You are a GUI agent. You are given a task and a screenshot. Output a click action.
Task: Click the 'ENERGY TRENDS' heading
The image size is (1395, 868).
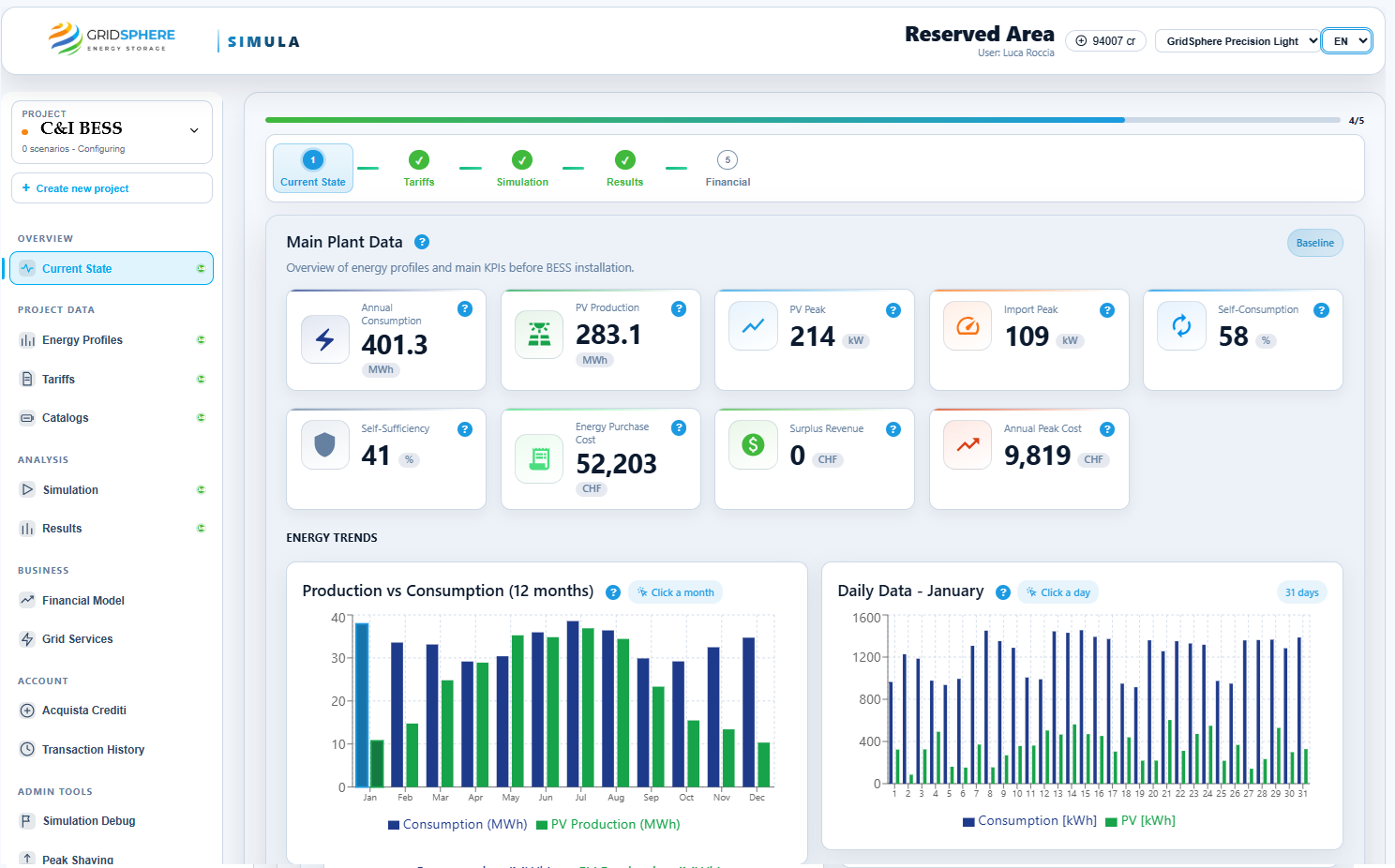pyautogui.click(x=332, y=538)
